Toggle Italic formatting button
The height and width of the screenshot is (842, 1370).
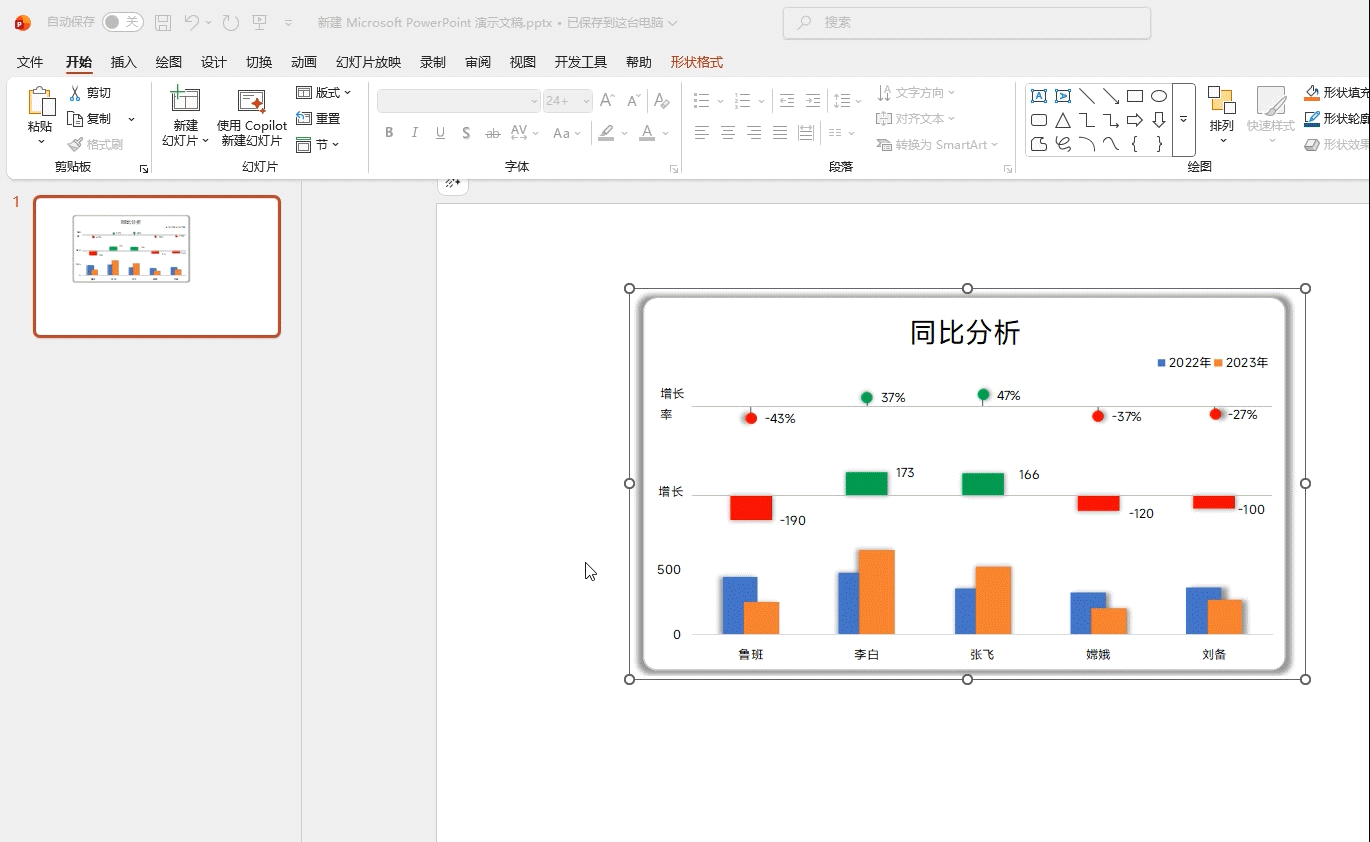(x=414, y=133)
